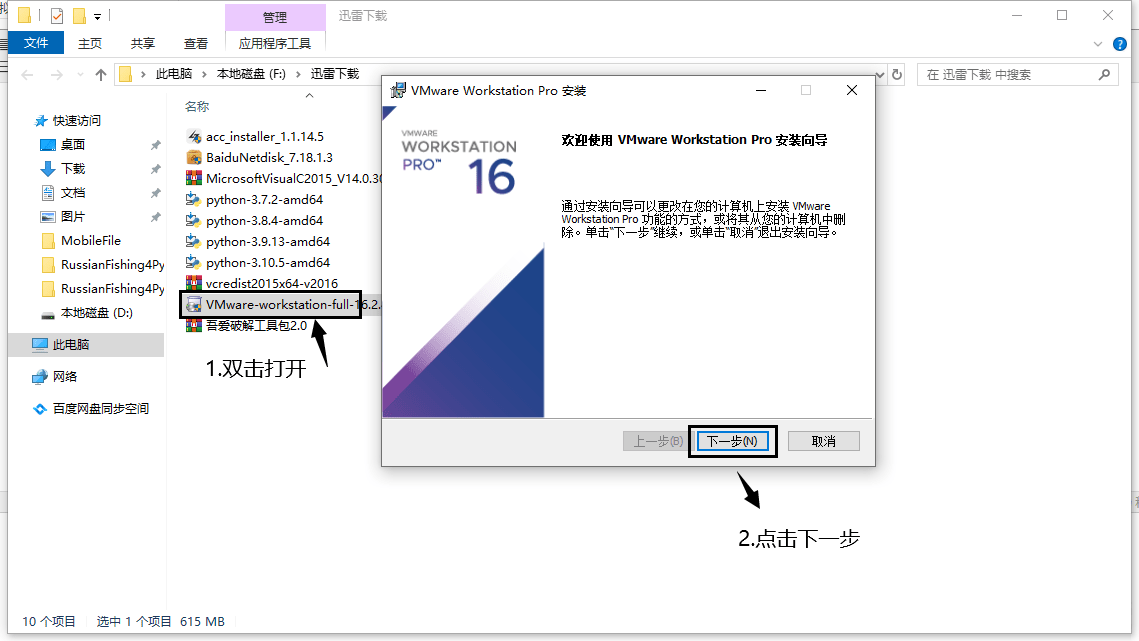
Task: Select VMware-workstation-full installer file
Action: coord(283,305)
